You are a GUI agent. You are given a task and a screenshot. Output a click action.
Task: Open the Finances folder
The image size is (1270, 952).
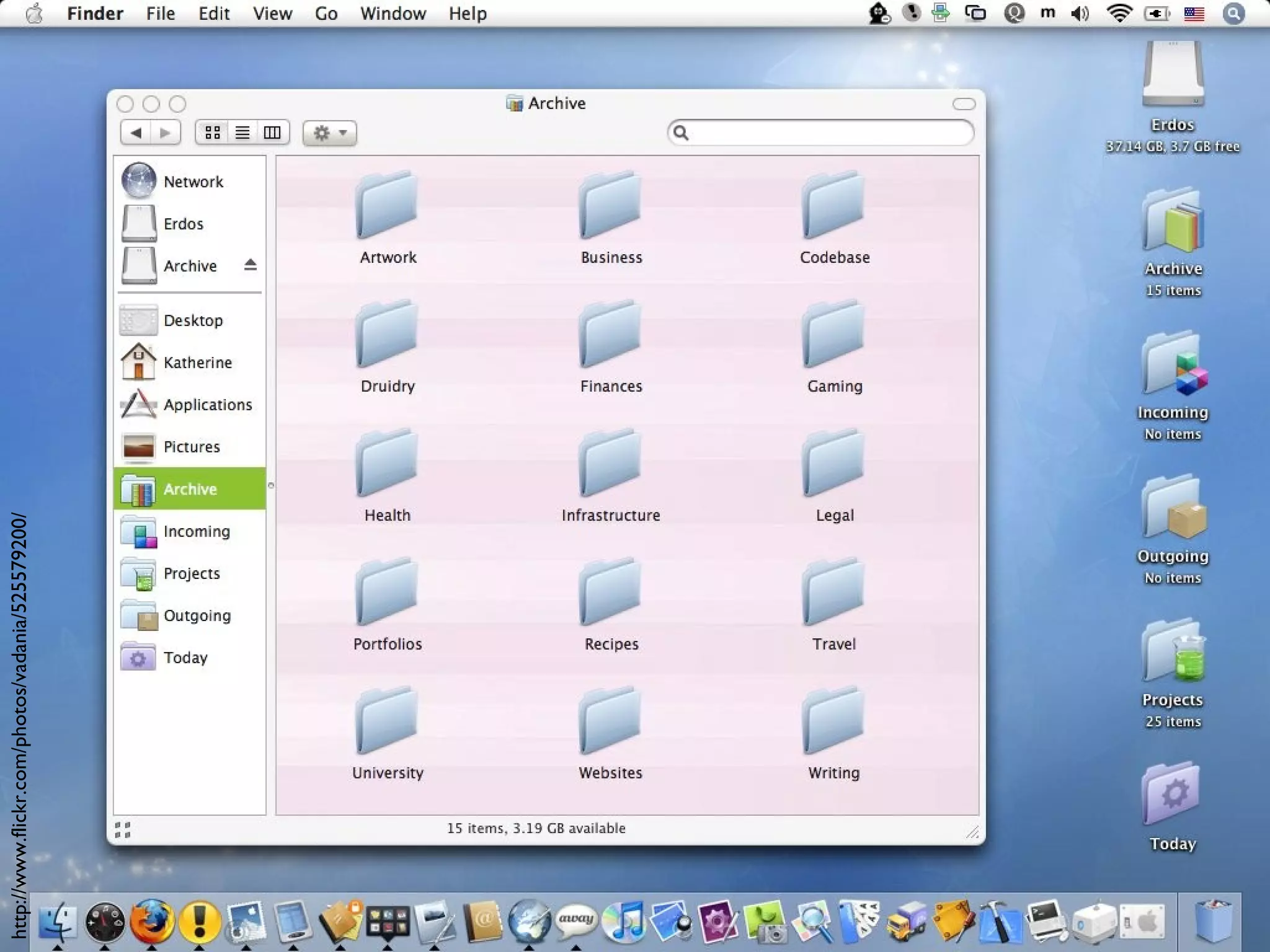pos(611,335)
